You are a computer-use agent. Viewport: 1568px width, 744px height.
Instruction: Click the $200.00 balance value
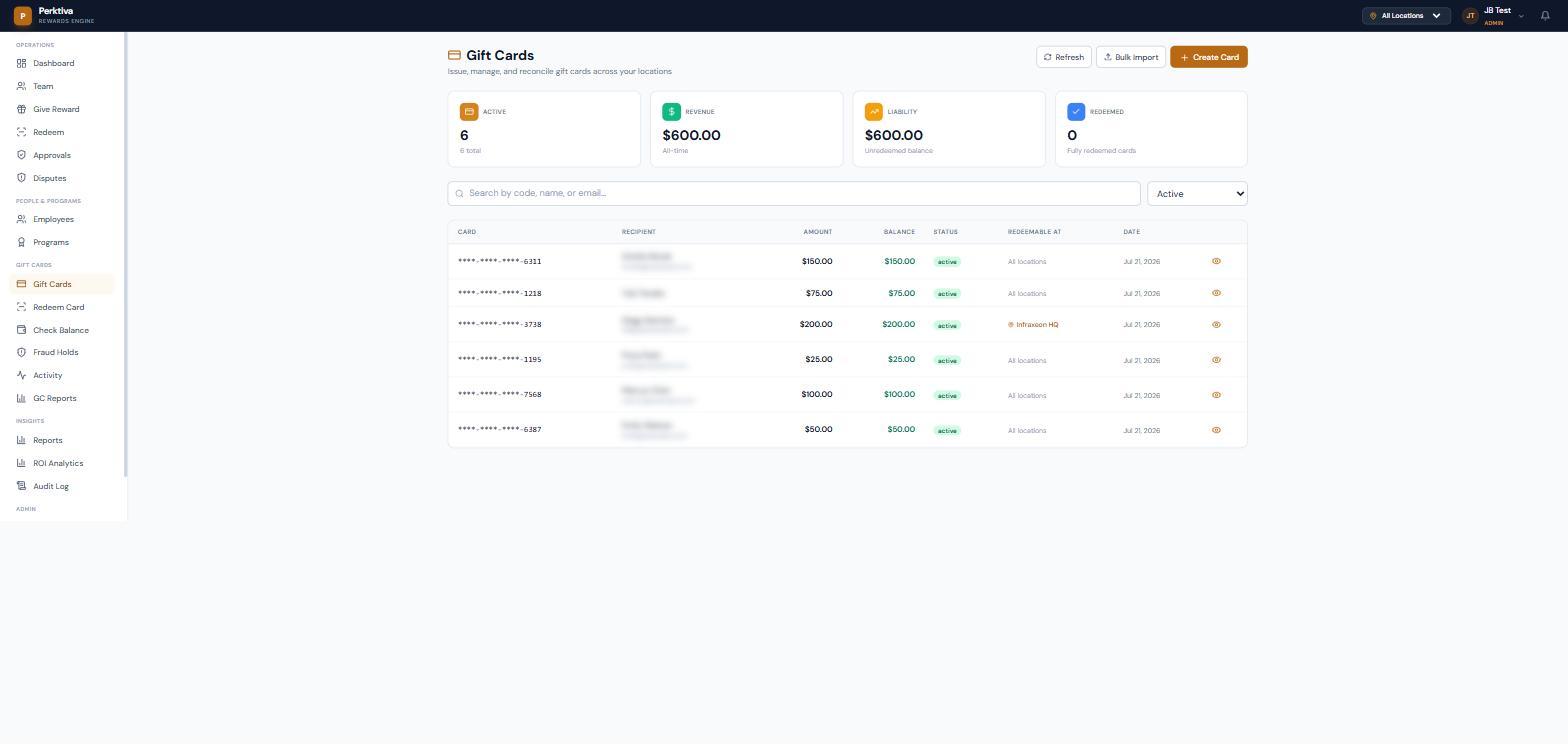pos(898,325)
